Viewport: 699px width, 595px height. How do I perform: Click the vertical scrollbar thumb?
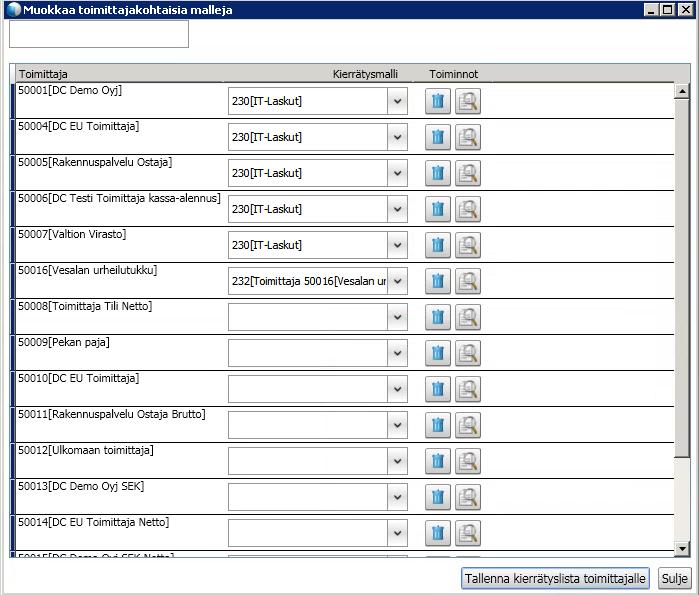click(x=682, y=278)
